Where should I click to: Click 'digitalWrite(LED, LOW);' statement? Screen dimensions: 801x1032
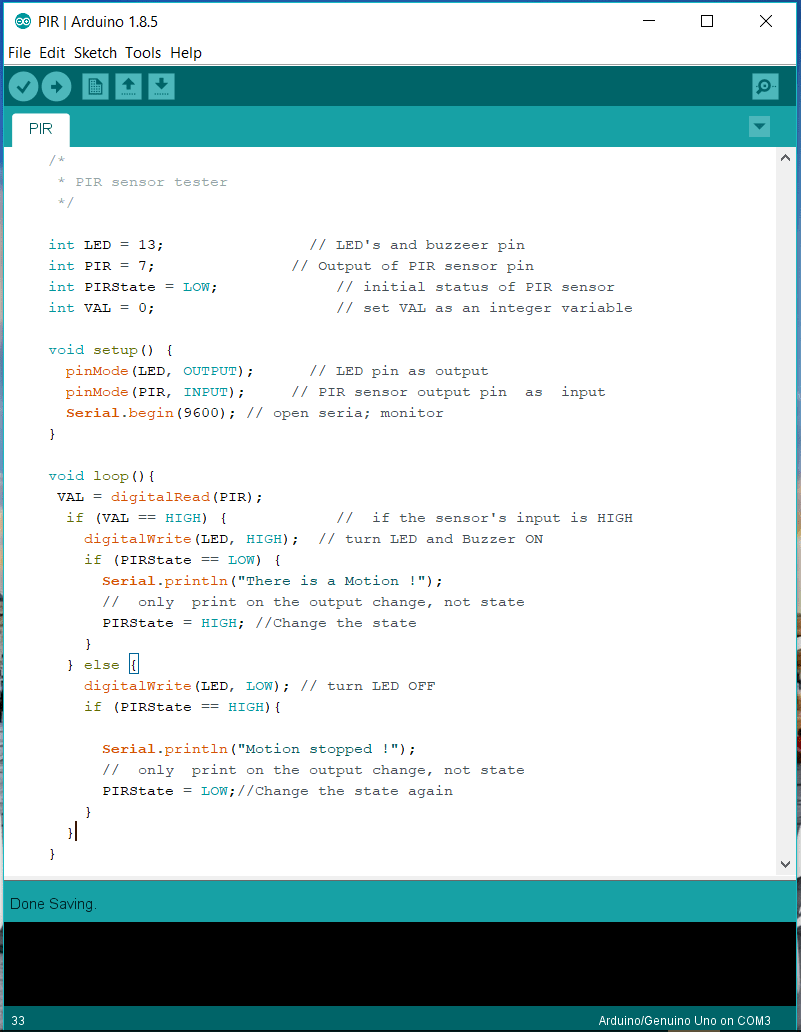[186, 686]
